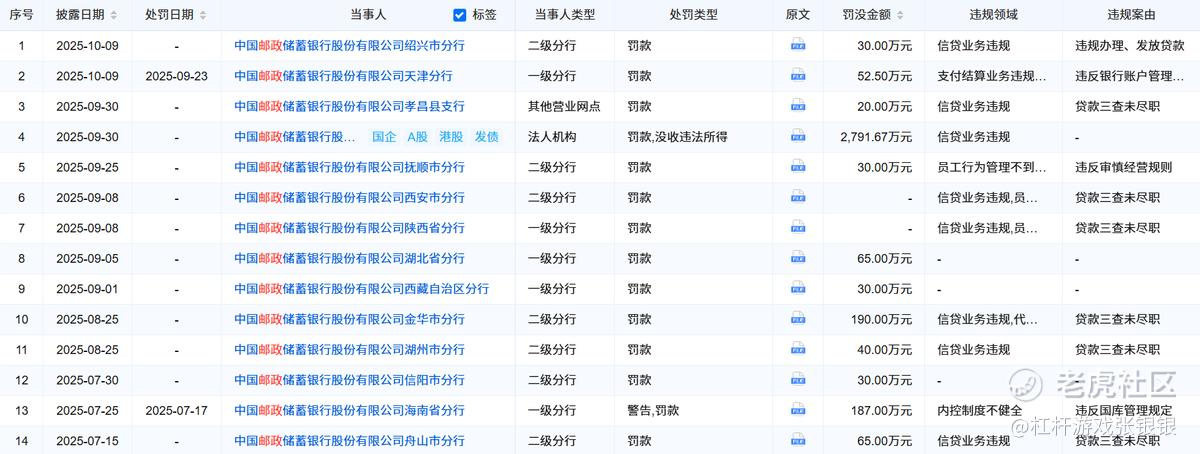Open original file icon for 湖北省分行 row
This screenshot has width=1200, height=454.
pos(798,259)
